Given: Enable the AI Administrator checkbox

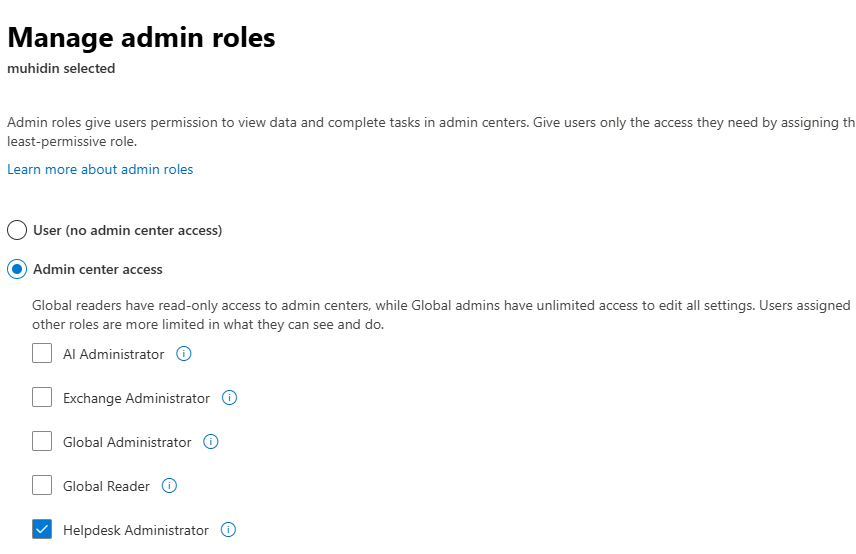Looking at the screenshot, I should tap(42, 354).
